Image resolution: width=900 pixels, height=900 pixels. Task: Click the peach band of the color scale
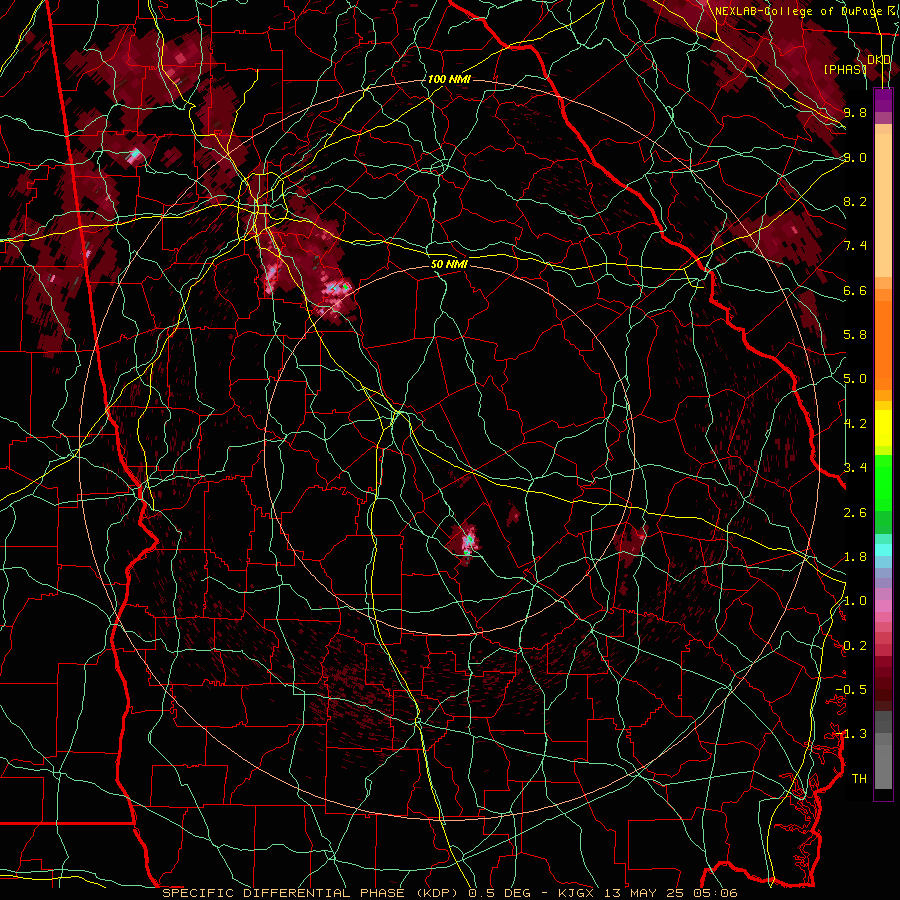pos(883,207)
